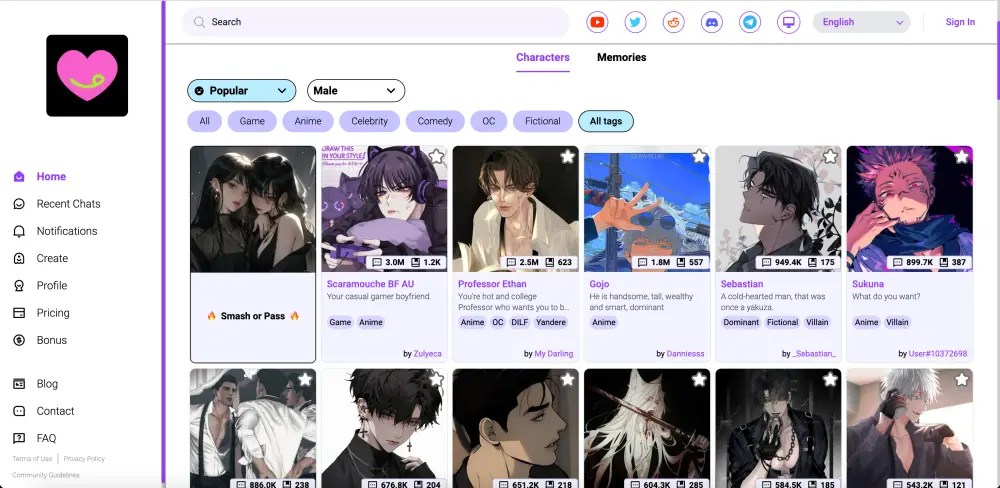Image resolution: width=1000 pixels, height=488 pixels.
Task: Select the Comedy tag filter
Action: click(x=435, y=121)
